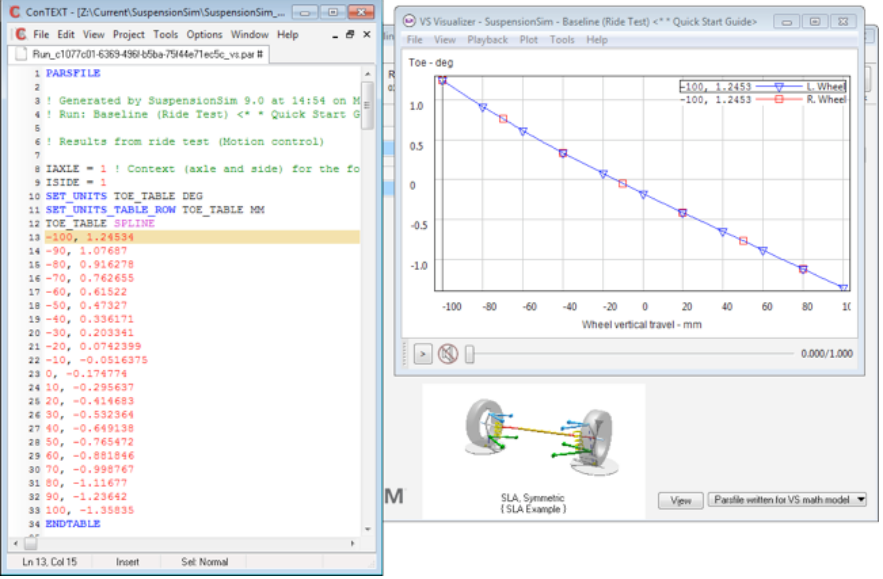Restore the inner ConTEXT document window
Screen dimensions: 883x579
[350, 34]
